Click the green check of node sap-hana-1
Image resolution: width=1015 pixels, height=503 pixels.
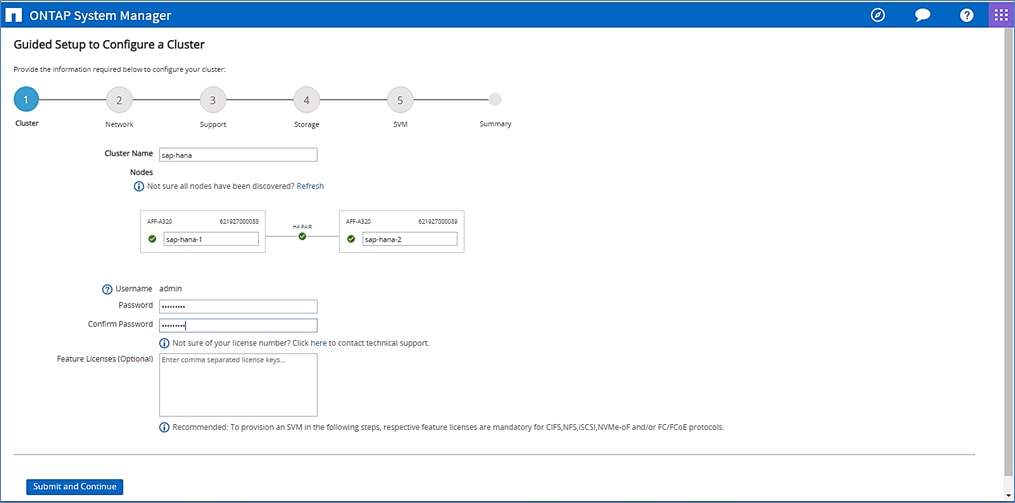152,239
